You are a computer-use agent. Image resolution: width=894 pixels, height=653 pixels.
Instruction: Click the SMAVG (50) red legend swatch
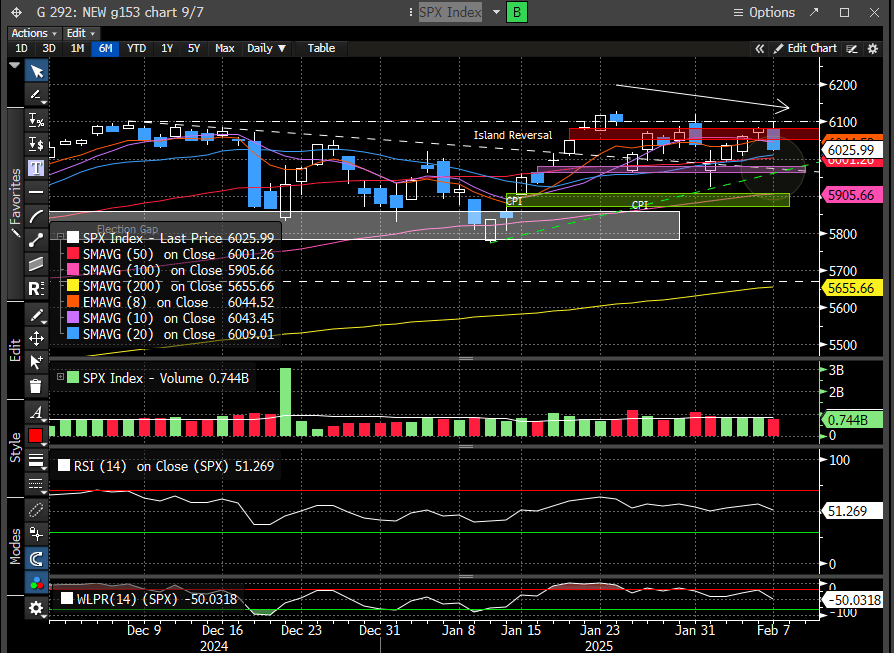pyautogui.click(x=72, y=253)
